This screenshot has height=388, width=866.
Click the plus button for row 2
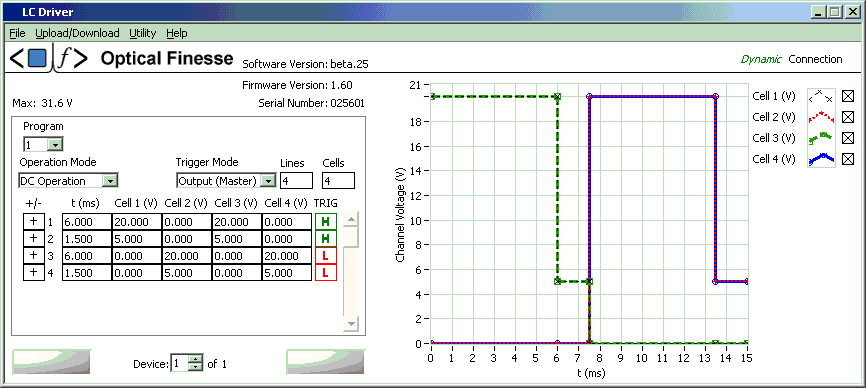coord(33,238)
